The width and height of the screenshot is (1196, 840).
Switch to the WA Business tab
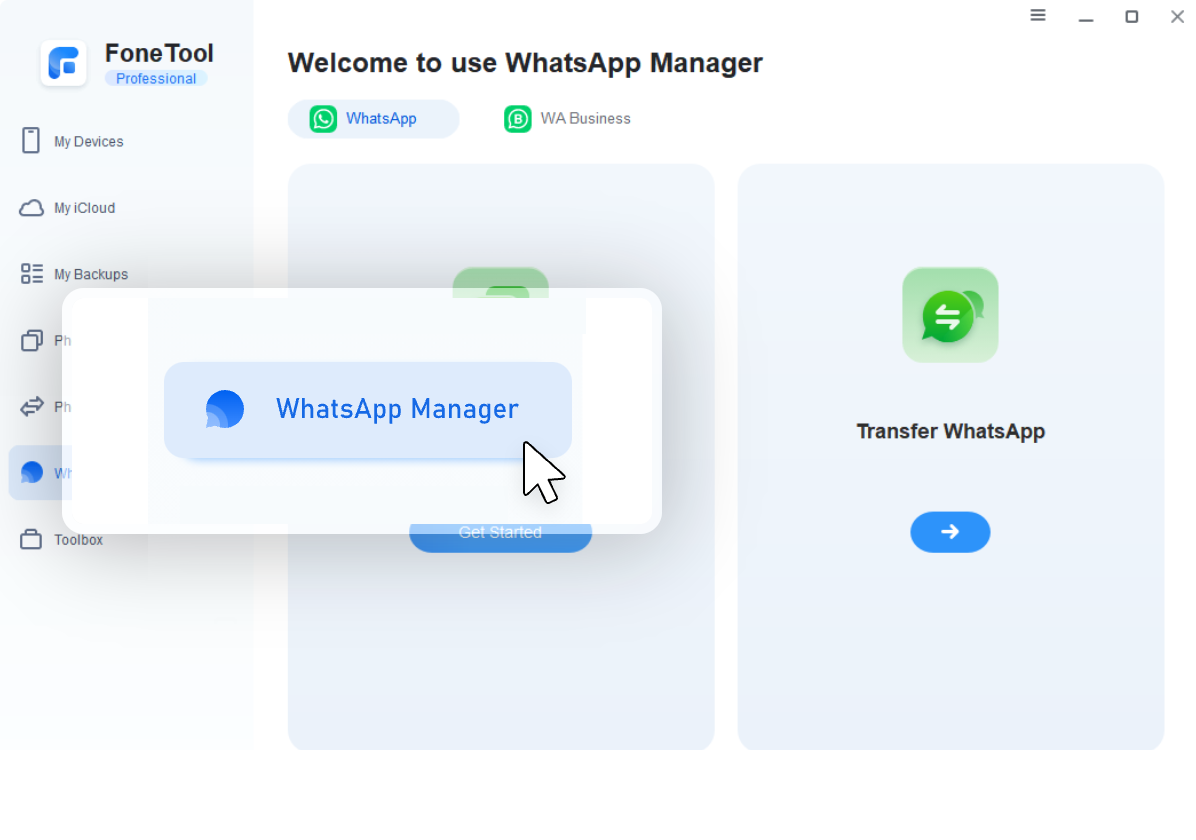[568, 119]
